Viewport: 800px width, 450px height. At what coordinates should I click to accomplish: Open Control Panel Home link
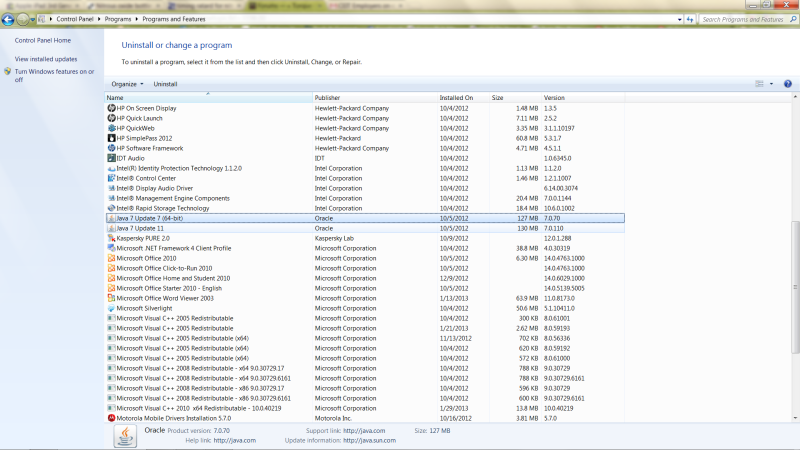pos(43,40)
